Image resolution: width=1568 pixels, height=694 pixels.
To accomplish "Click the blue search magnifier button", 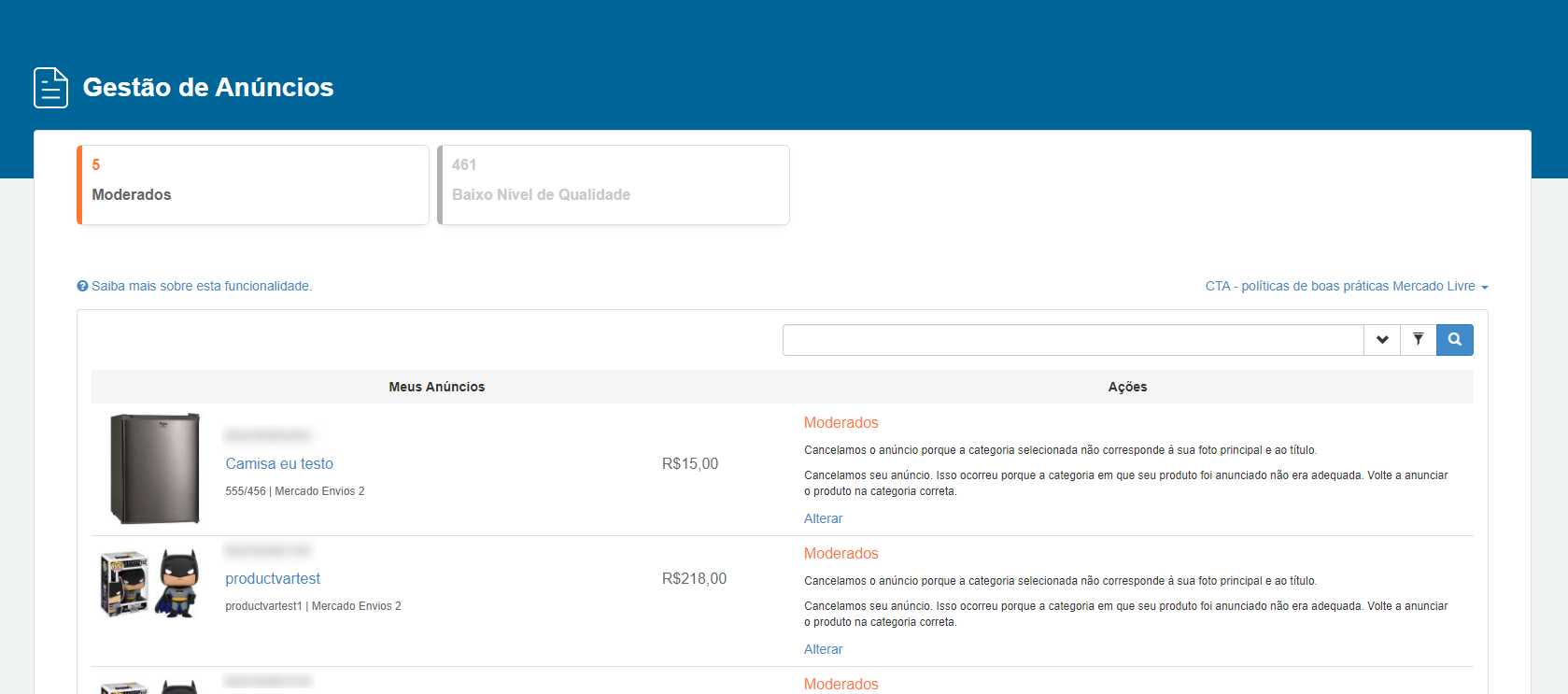I will pos(1455,340).
